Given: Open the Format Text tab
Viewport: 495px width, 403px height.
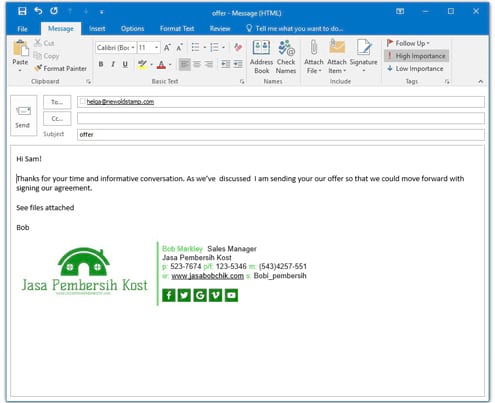Looking at the screenshot, I should [x=177, y=29].
